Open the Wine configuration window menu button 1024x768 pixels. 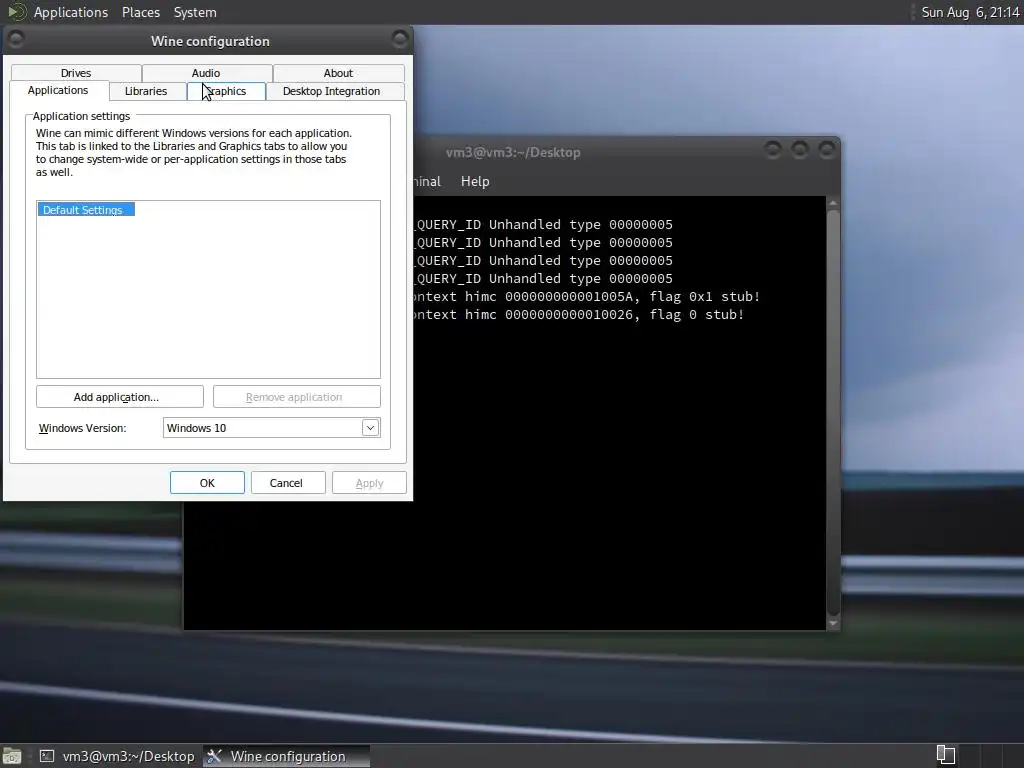16,39
